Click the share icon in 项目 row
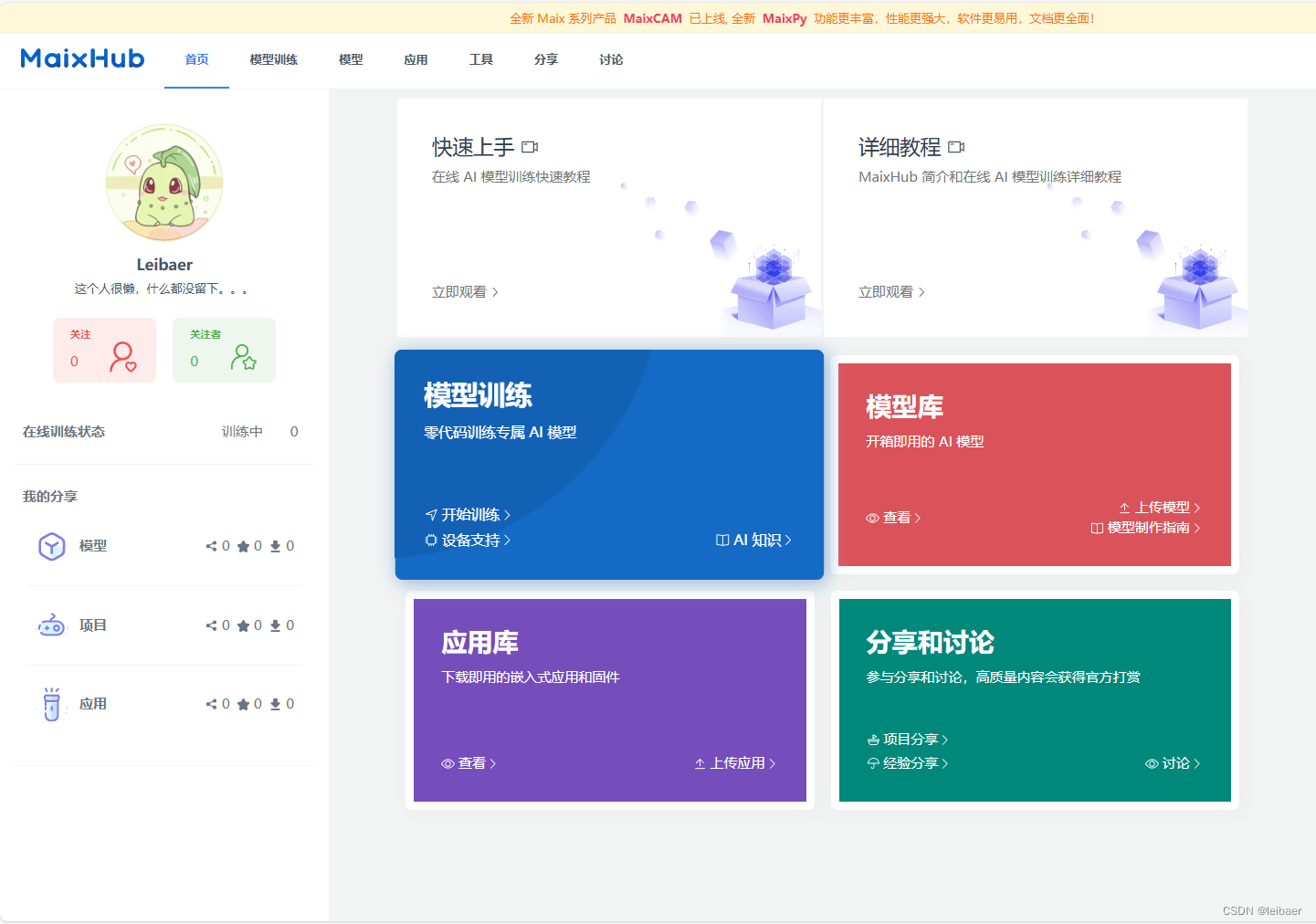 coord(211,625)
